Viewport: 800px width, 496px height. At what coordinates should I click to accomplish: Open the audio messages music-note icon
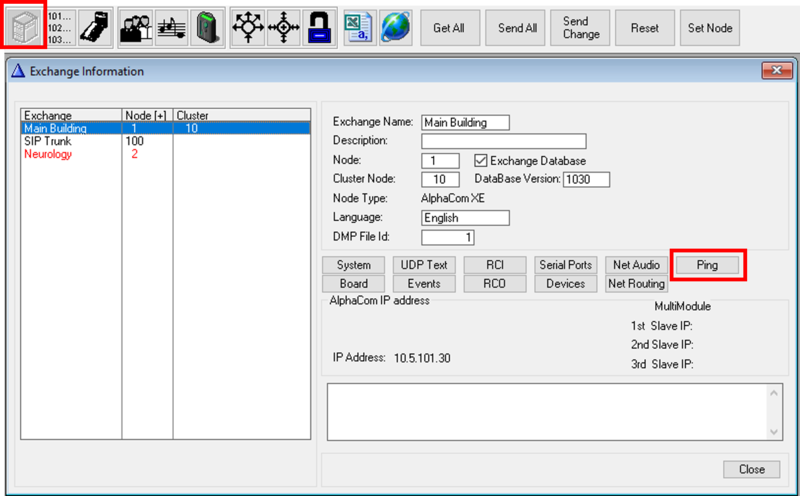[171, 28]
